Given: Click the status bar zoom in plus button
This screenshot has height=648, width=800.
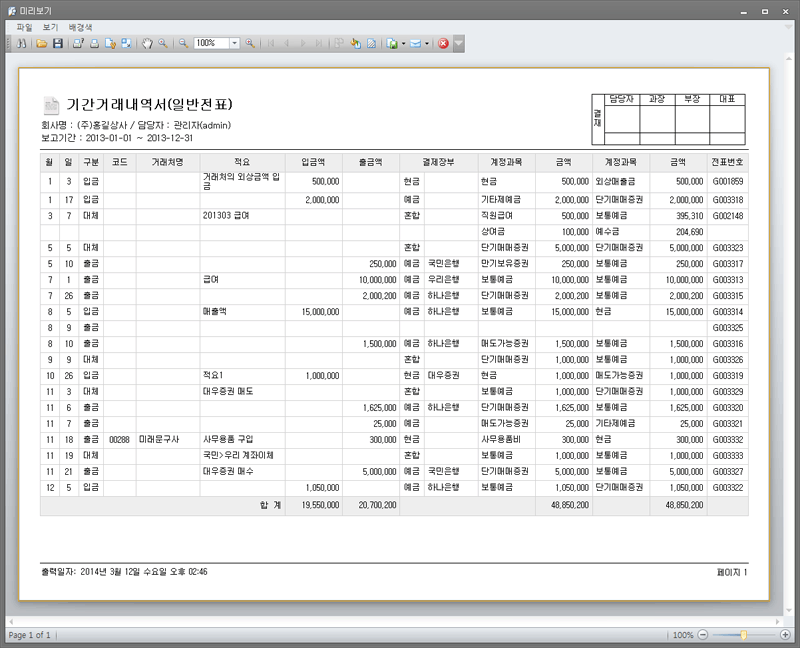Looking at the screenshot, I should tap(785, 635).
